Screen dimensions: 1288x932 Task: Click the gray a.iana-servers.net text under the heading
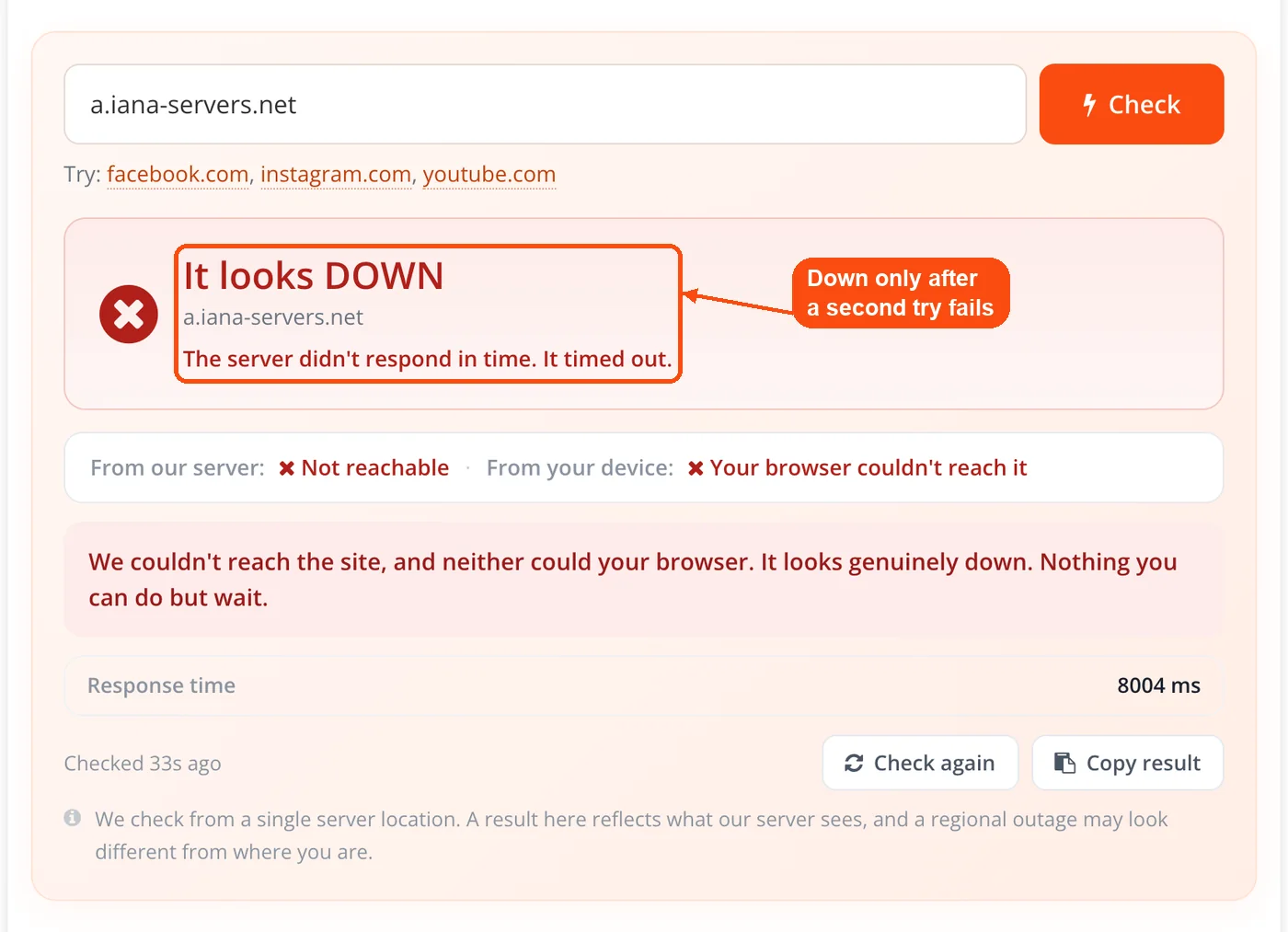point(273,317)
